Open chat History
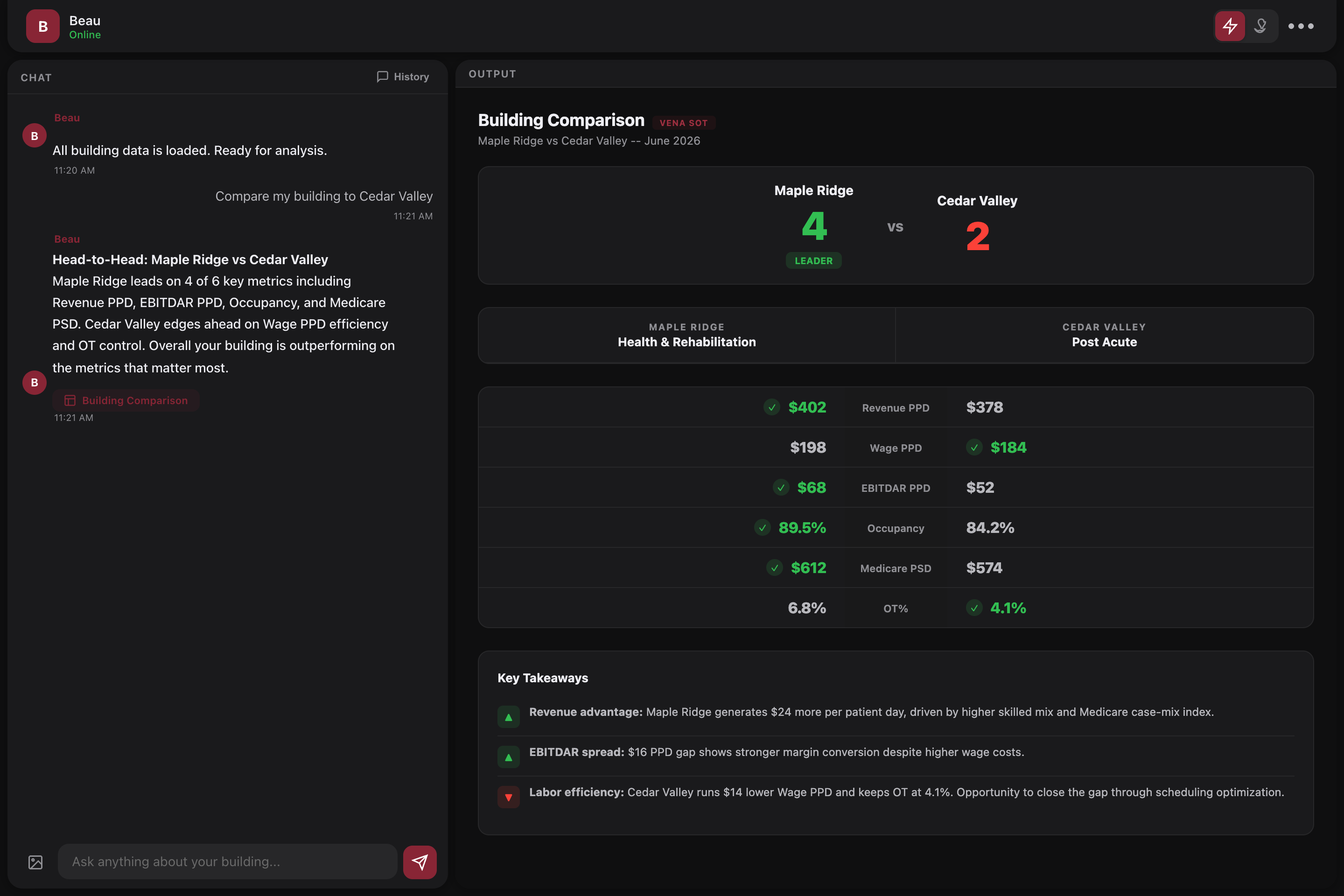The image size is (1344, 896). pyautogui.click(x=403, y=77)
